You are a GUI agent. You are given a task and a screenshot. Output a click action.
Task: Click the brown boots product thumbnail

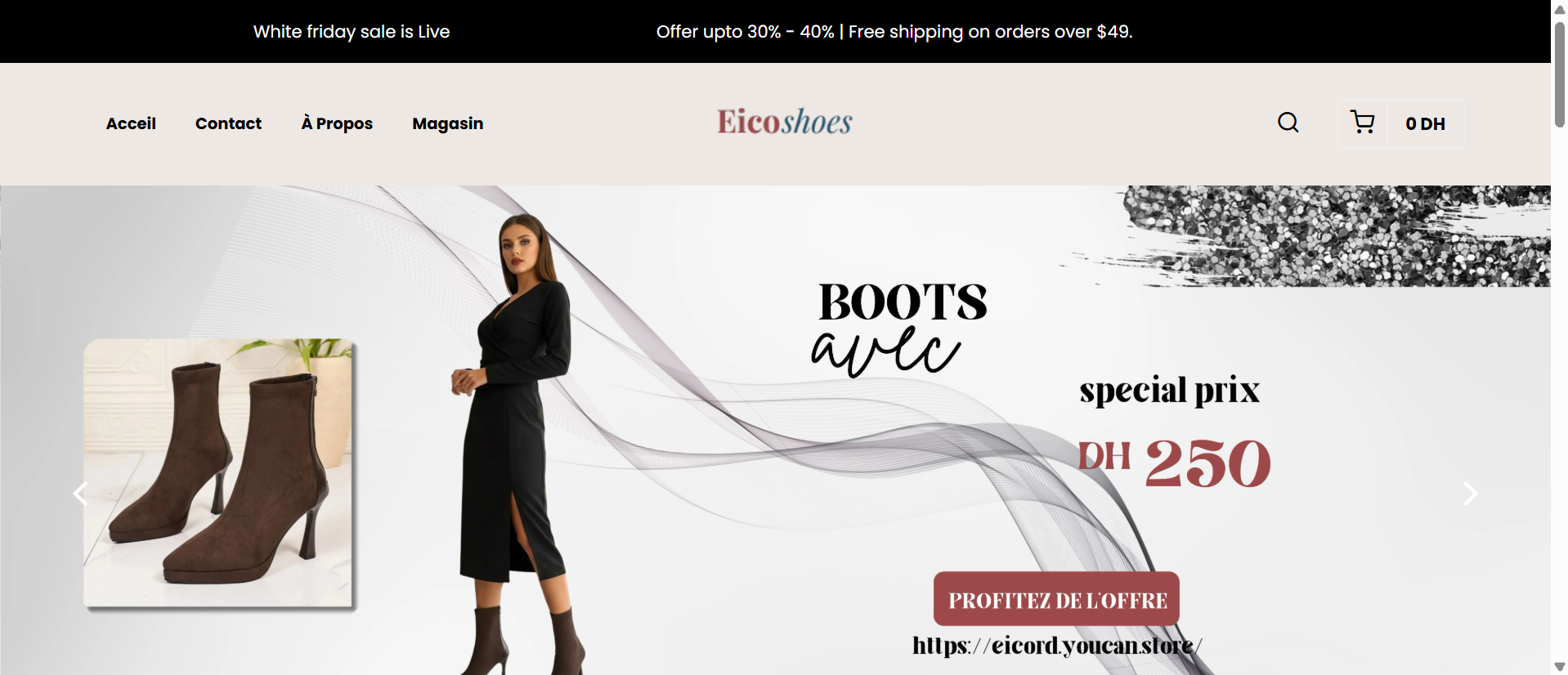(x=219, y=474)
